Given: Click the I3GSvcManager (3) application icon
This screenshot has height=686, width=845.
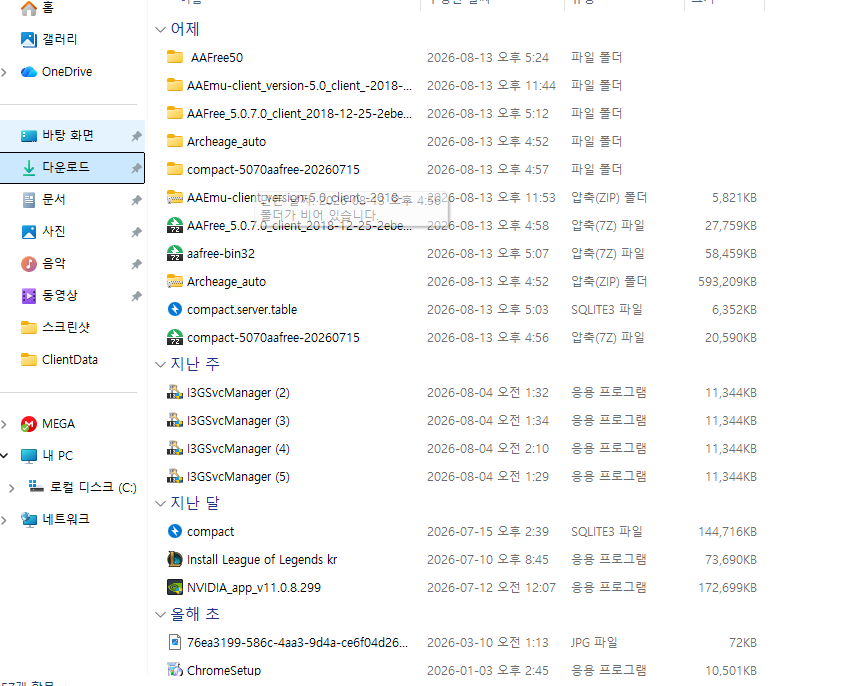Looking at the screenshot, I should (175, 420).
